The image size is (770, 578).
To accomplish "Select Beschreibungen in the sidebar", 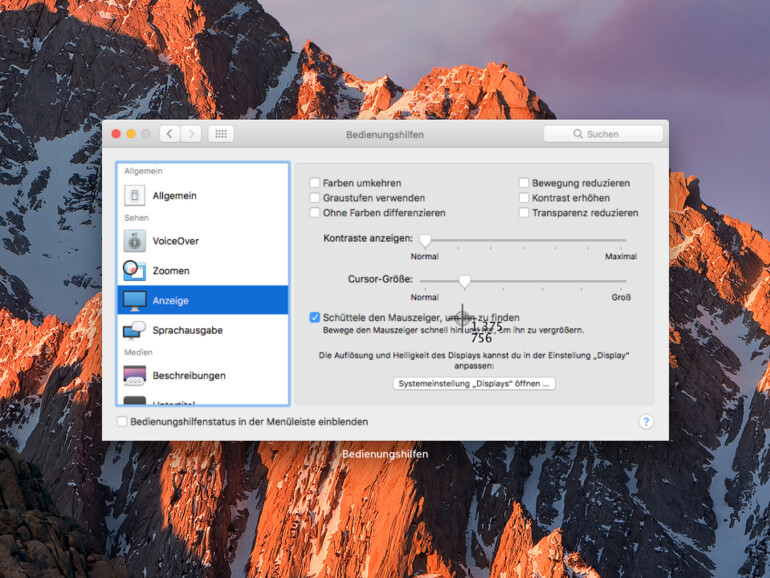I will (x=203, y=376).
